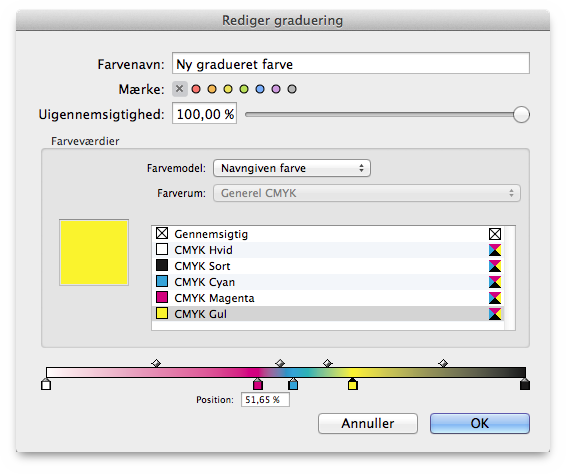Click the Uigennemsigtighed slider knob
This screenshot has width=566, height=474.
(521, 115)
